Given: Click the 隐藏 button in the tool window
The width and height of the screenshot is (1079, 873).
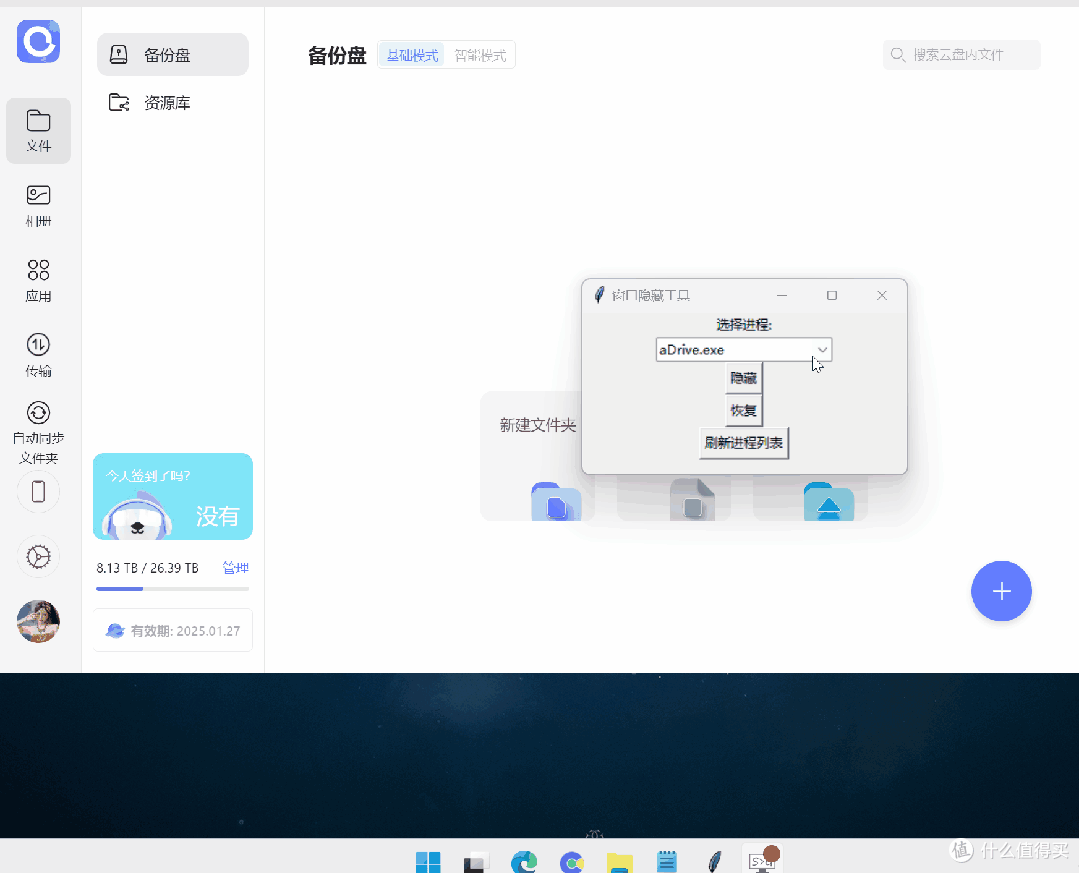Looking at the screenshot, I should point(744,378).
